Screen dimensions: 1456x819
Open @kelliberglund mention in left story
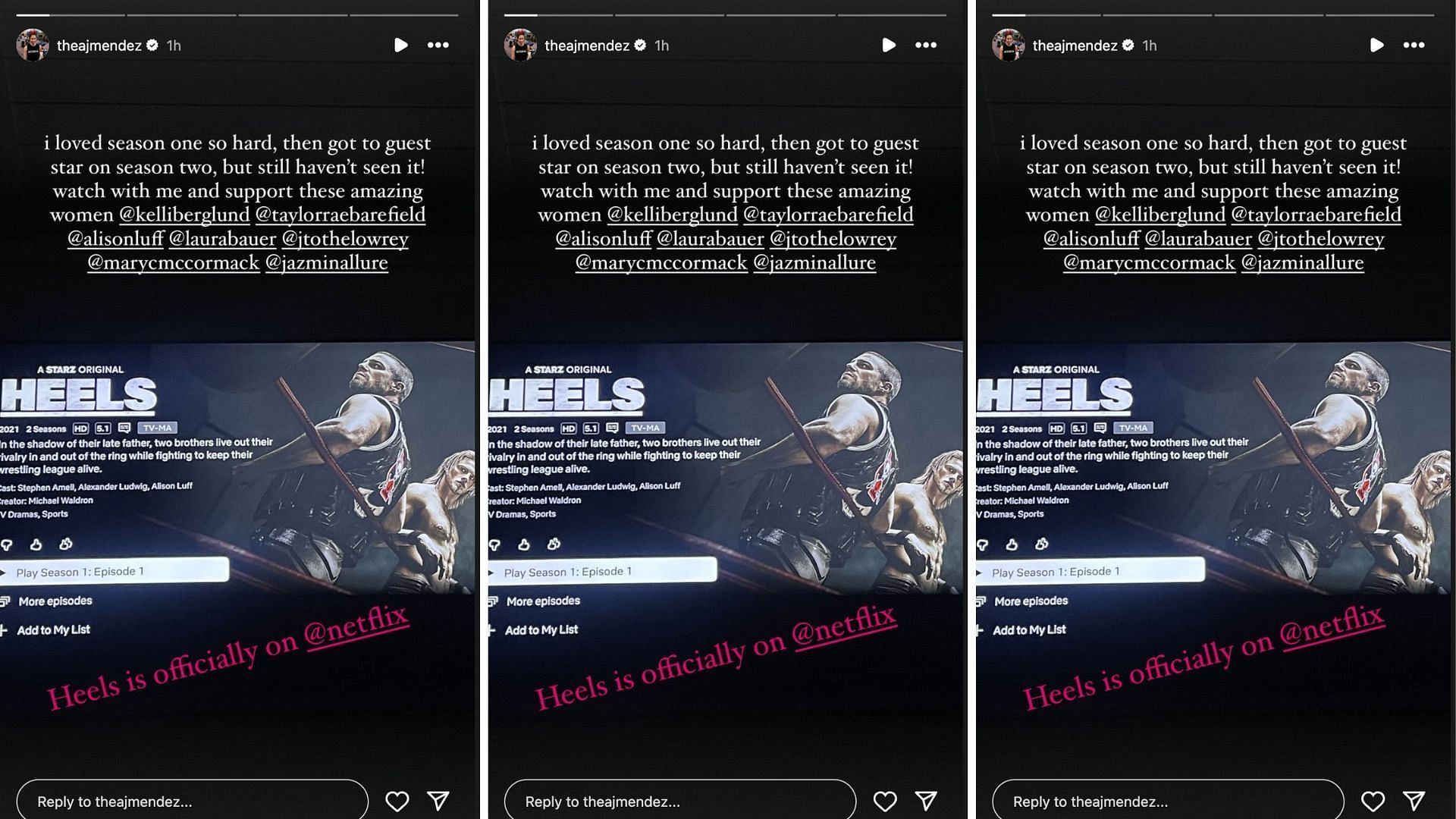(184, 215)
